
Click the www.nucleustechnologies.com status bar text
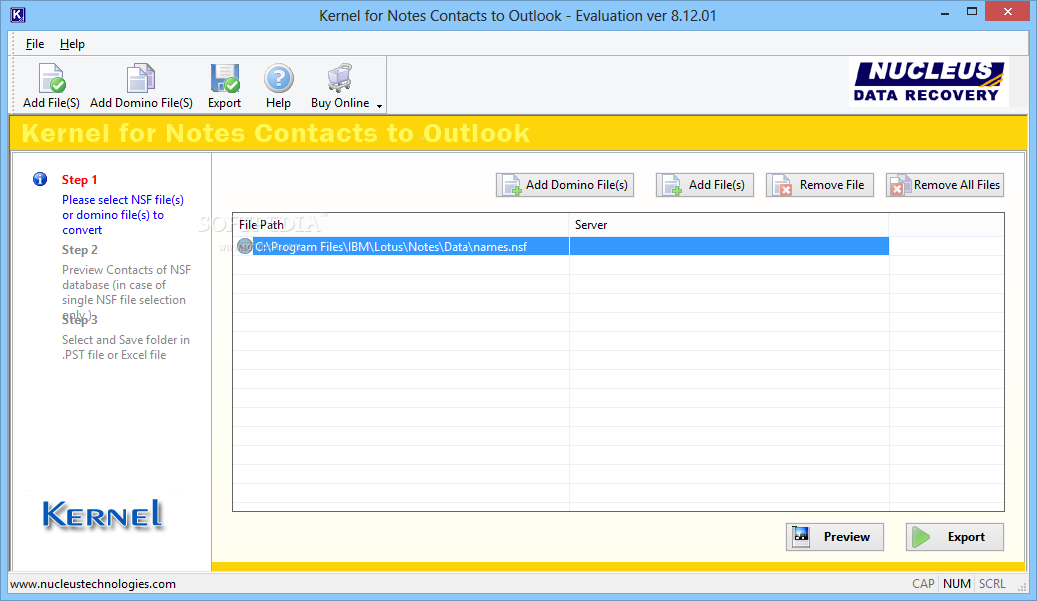[93, 584]
